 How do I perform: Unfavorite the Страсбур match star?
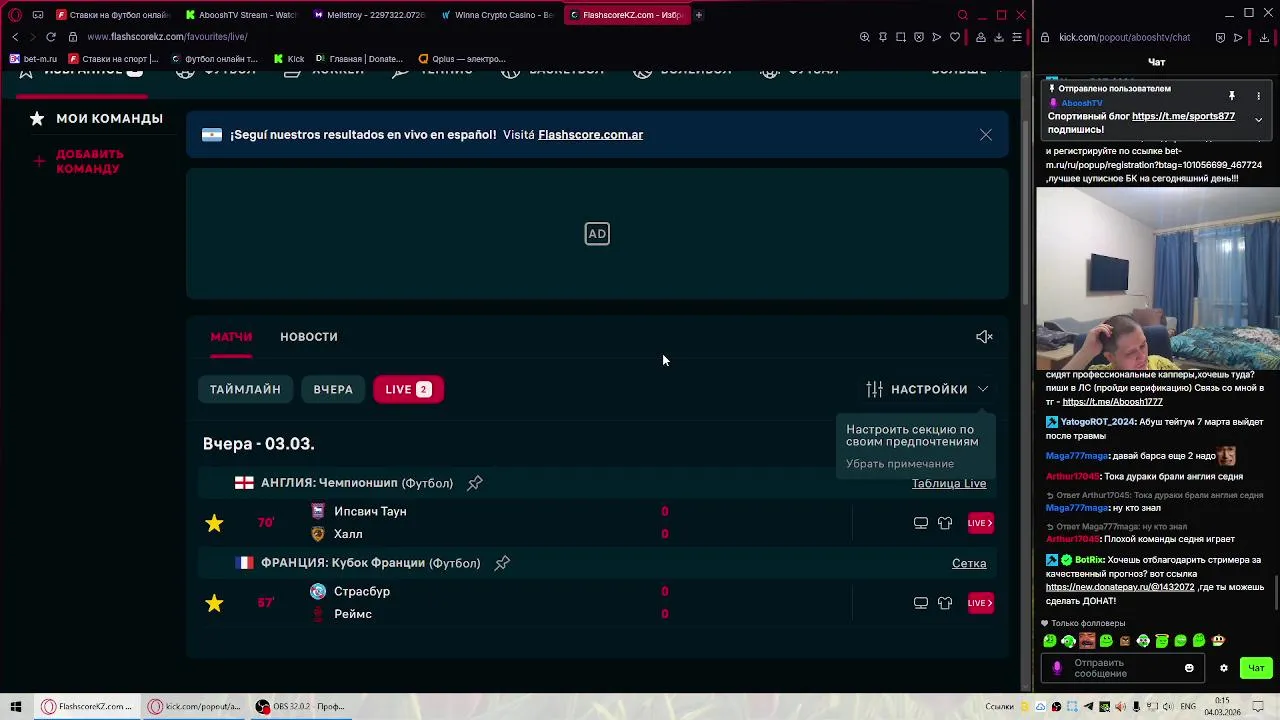(x=214, y=603)
